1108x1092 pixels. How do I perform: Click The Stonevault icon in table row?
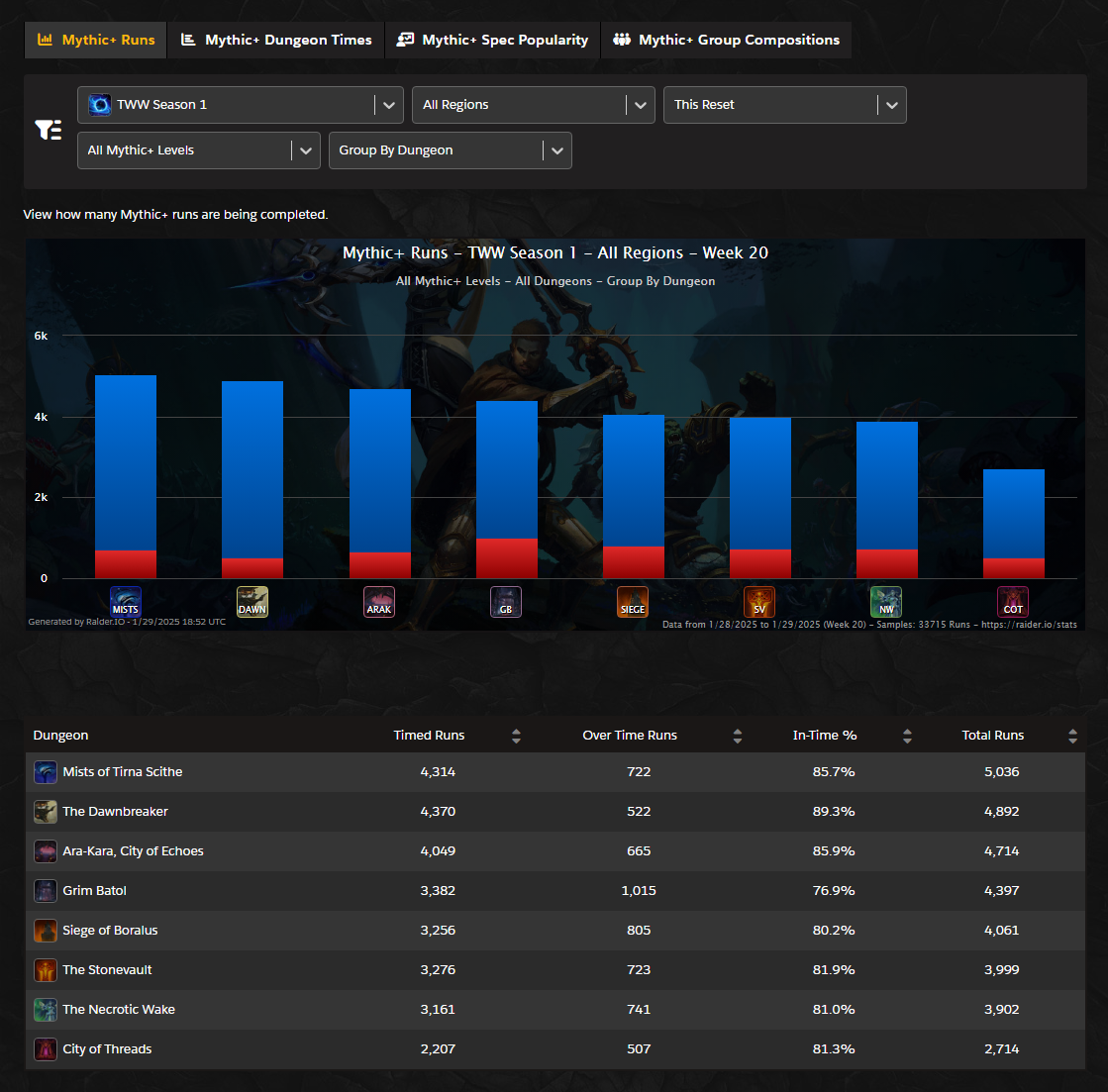[46, 970]
